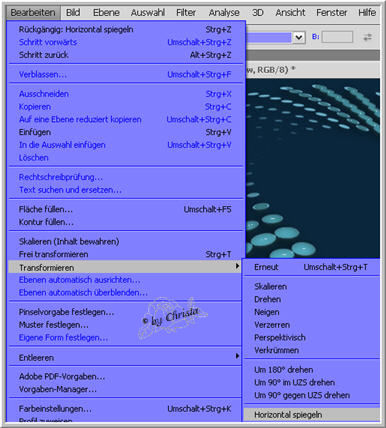The width and height of the screenshot is (386, 428).
Task: Choose Muster festlegen... entry
Action: tap(125, 325)
